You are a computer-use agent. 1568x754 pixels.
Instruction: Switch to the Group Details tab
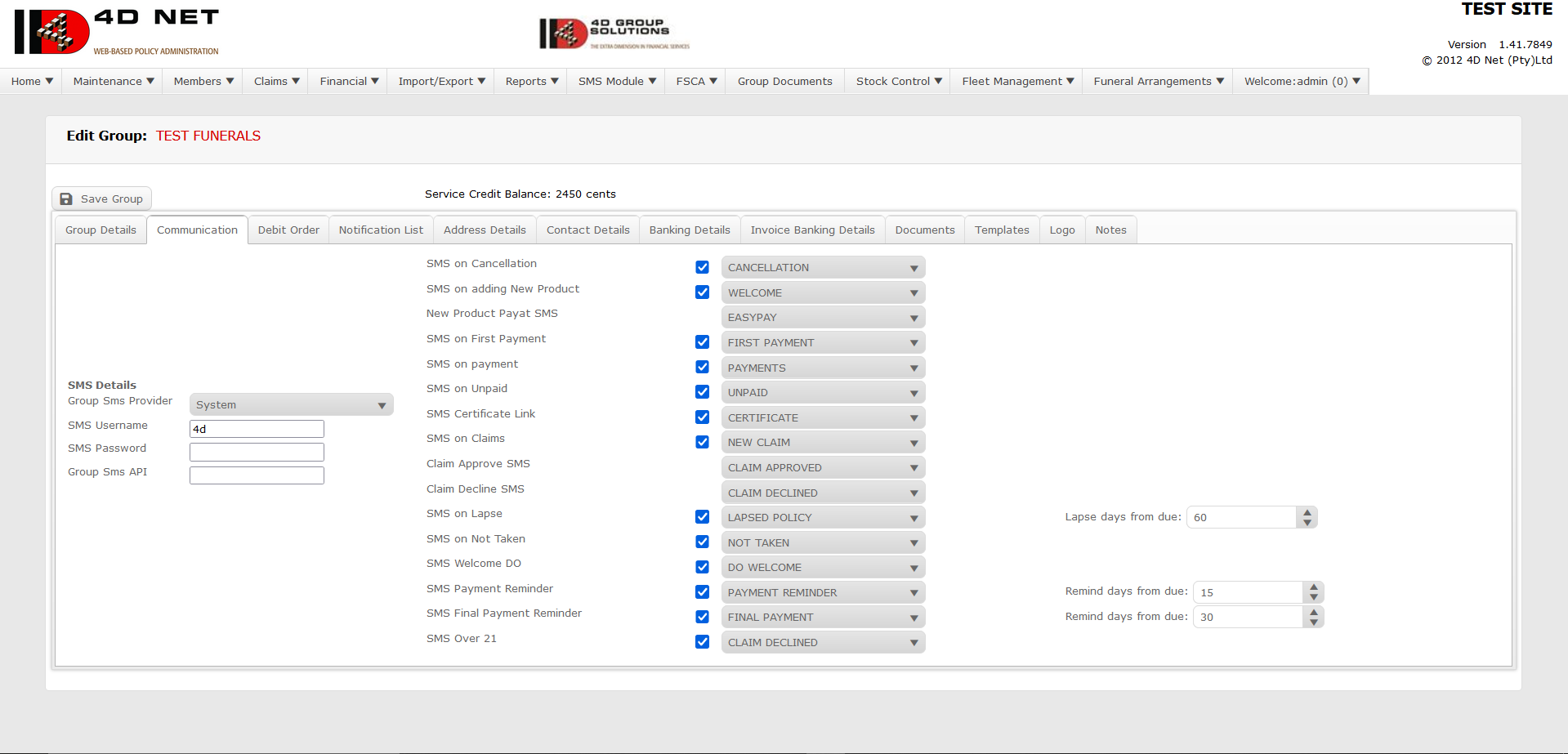[x=101, y=230]
